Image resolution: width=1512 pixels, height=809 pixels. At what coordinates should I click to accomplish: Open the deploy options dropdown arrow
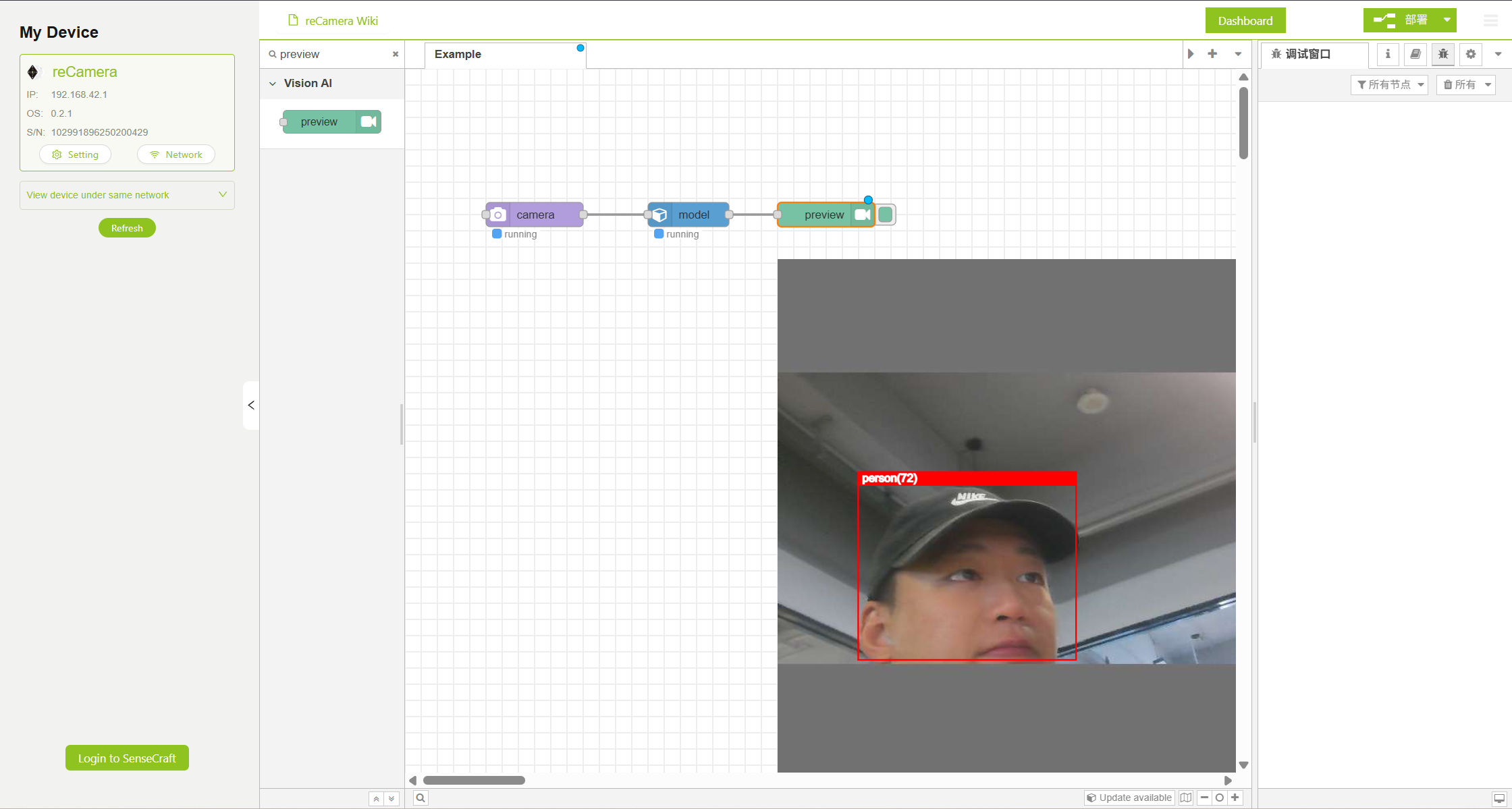(1447, 20)
